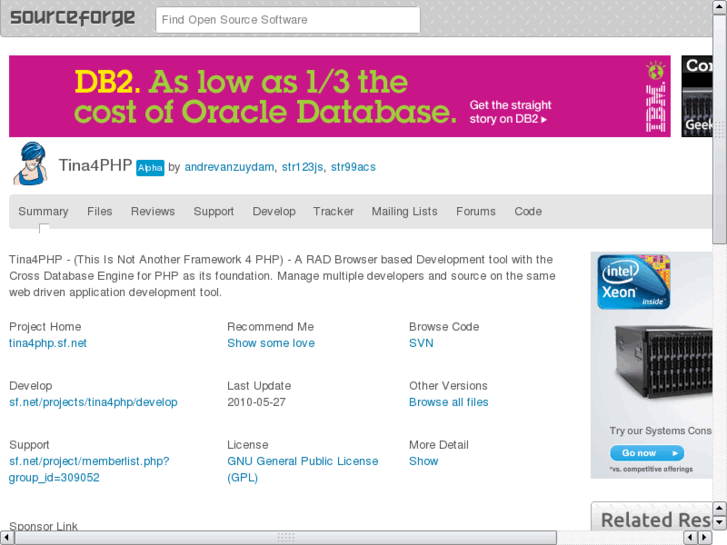Open the Tracker tab
The width and height of the screenshot is (727, 545).
click(333, 212)
